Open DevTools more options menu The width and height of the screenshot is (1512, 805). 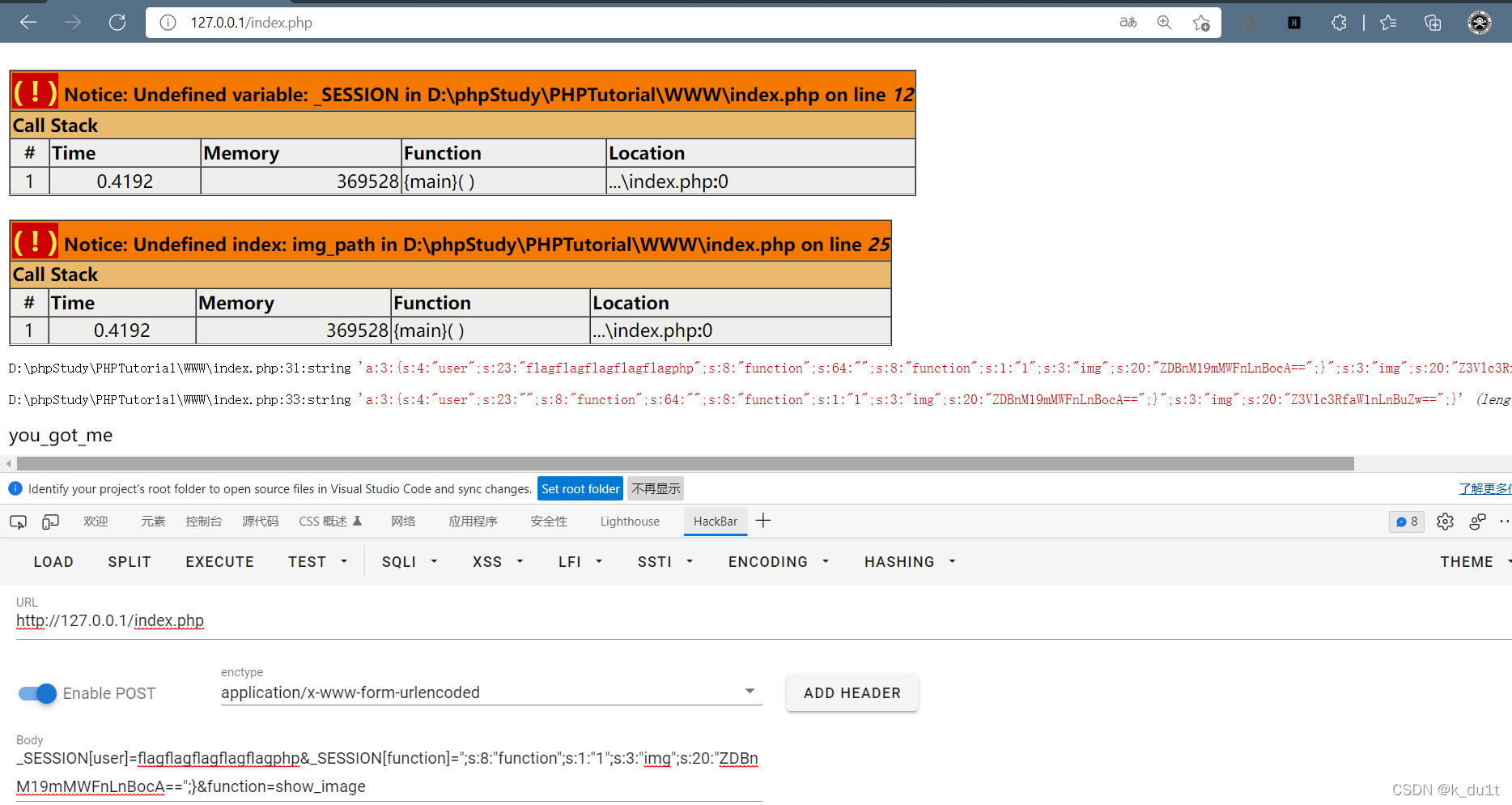point(1504,522)
